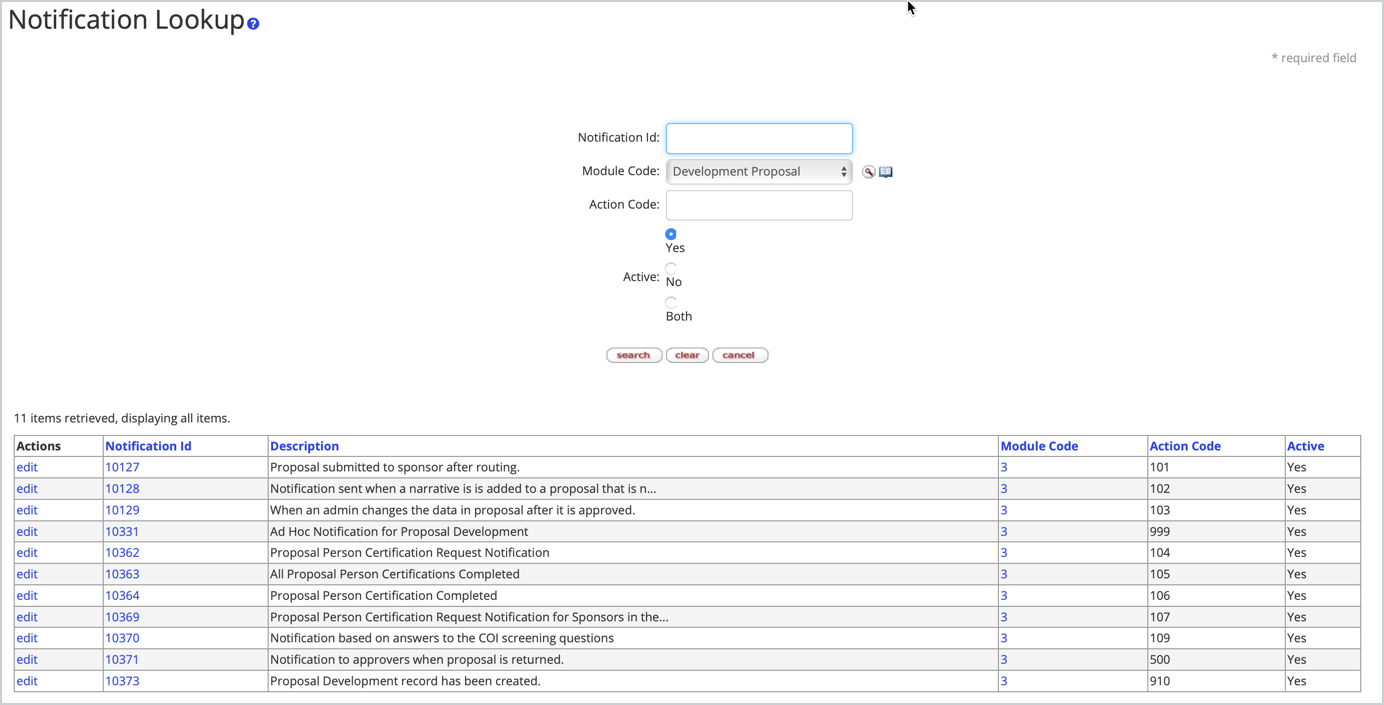Select the Yes radio button for Active
This screenshot has height=705, width=1384.
[670, 234]
